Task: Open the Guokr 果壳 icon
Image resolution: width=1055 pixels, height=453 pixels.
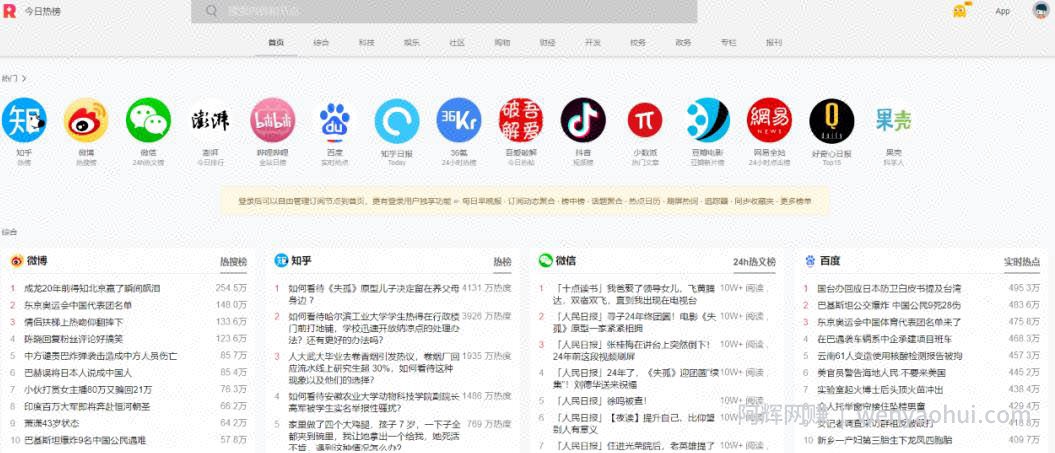Action: click(894, 120)
